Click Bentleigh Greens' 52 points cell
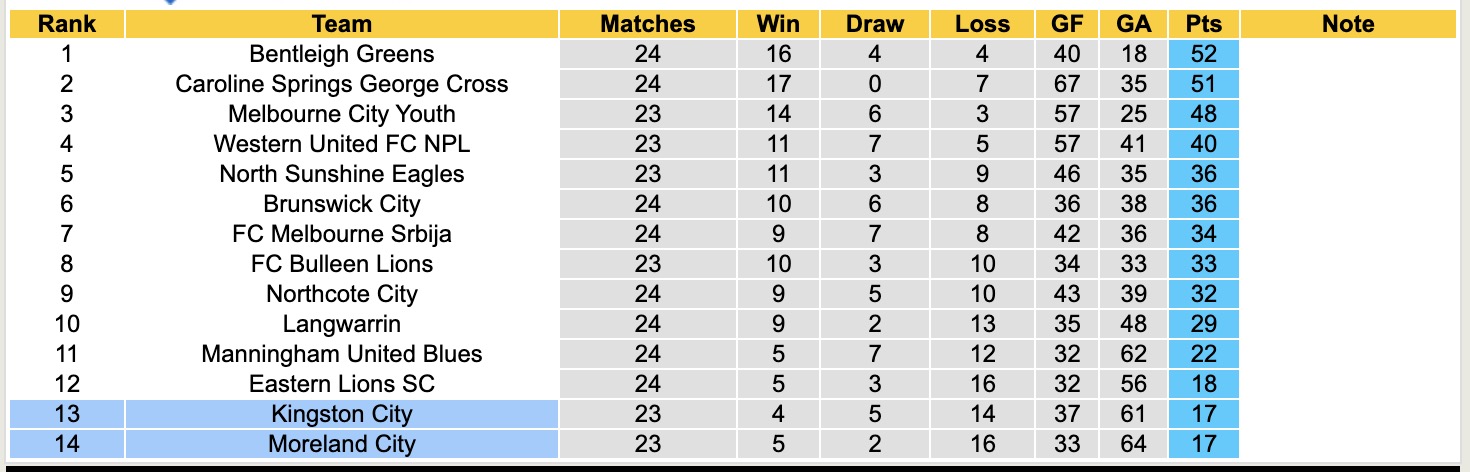 pos(1203,54)
